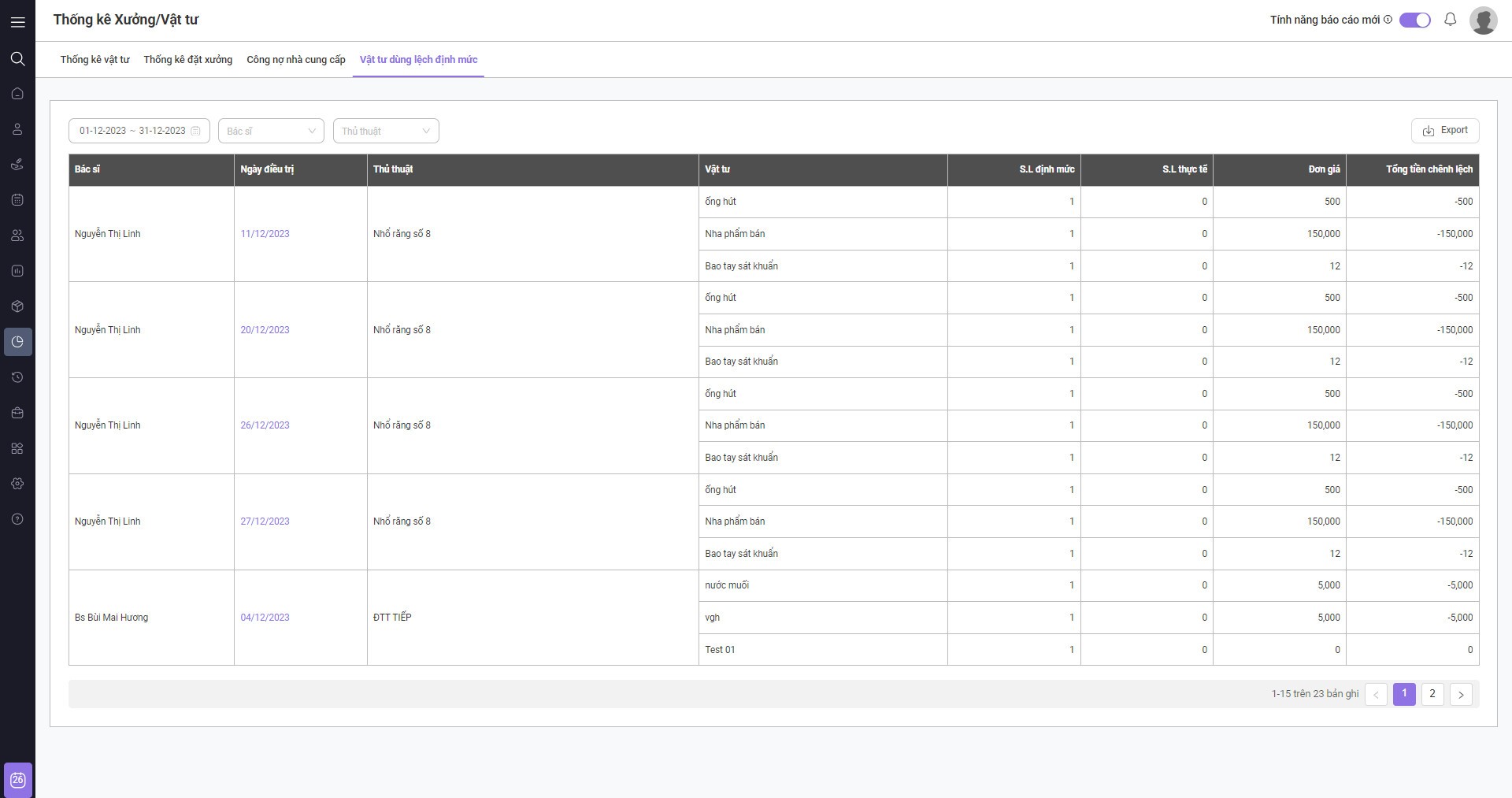This screenshot has width=1512, height=798.
Task: Open the settings gear in sidebar
Action: pyautogui.click(x=17, y=484)
